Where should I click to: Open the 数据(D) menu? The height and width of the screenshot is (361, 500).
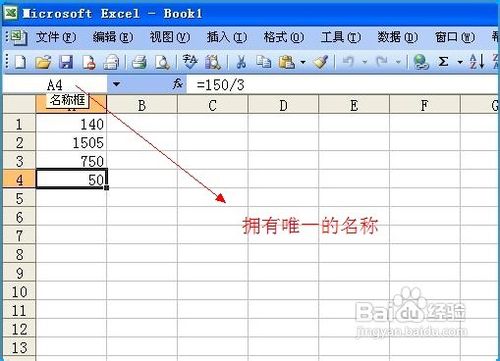click(x=398, y=37)
